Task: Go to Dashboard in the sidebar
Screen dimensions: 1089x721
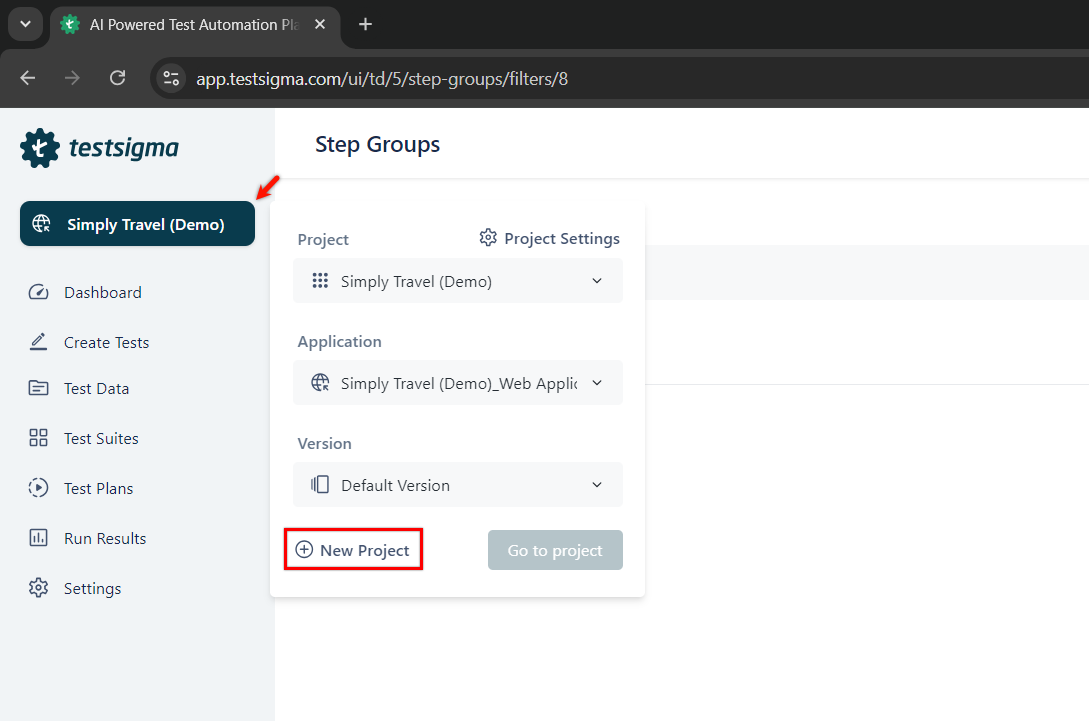Action: (x=103, y=292)
